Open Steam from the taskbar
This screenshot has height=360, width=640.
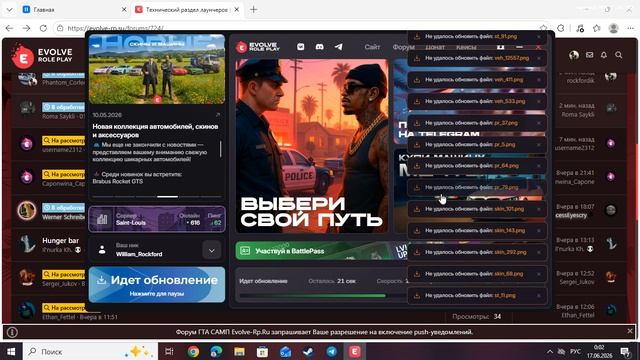(309, 351)
